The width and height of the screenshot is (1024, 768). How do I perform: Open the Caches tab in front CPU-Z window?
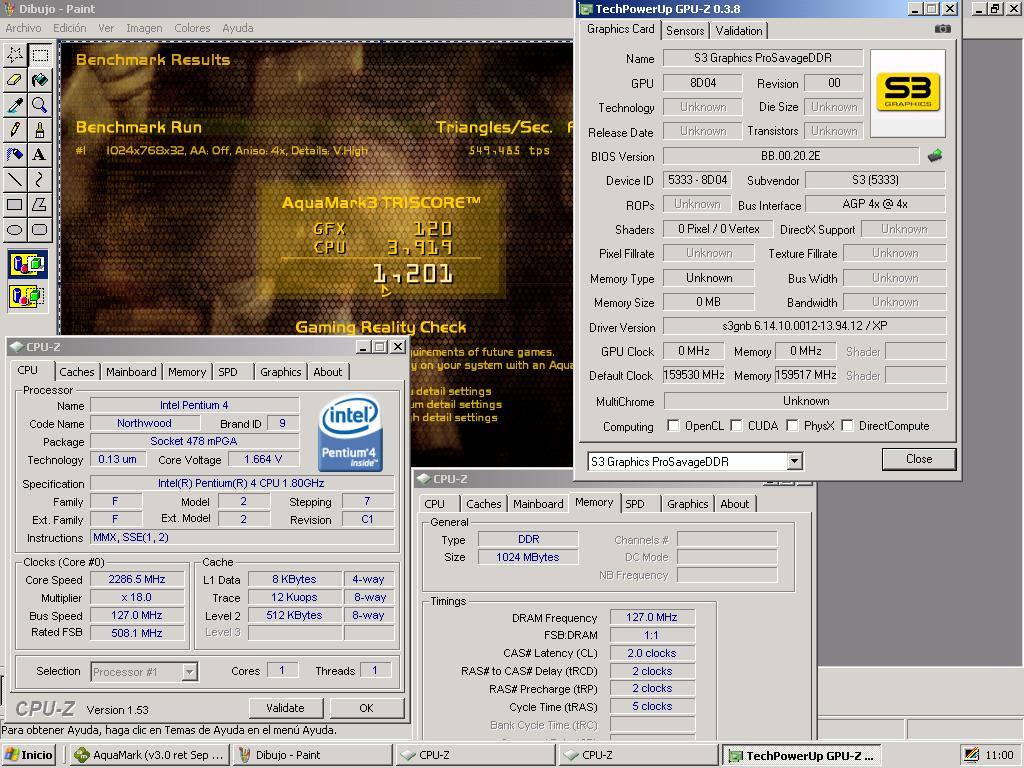tap(76, 372)
